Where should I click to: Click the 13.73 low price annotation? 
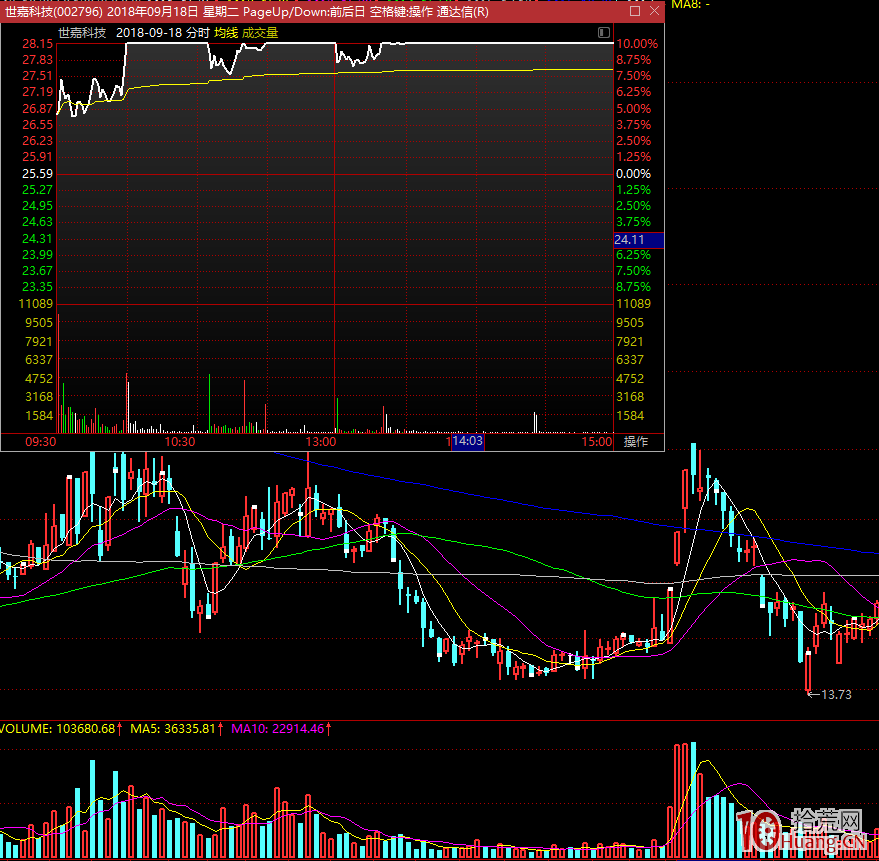click(x=836, y=695)
